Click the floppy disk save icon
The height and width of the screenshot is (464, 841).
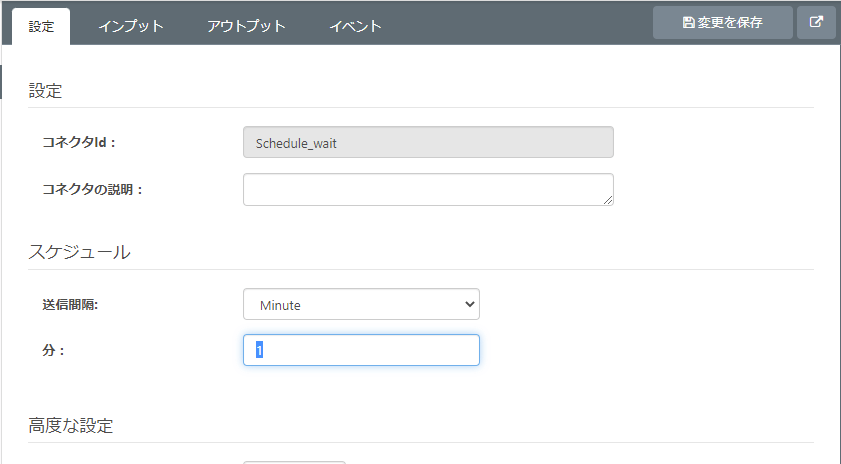[688, 23]
